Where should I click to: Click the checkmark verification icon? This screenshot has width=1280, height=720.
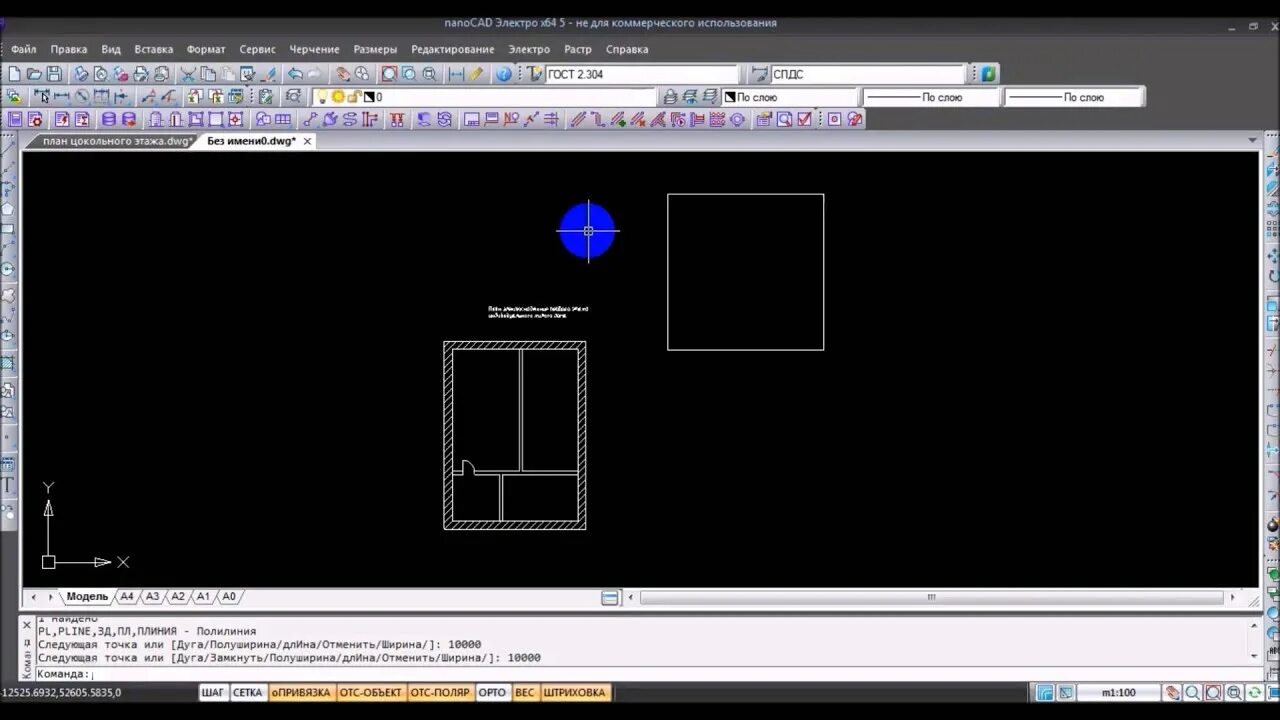click(x=804, y=120)
